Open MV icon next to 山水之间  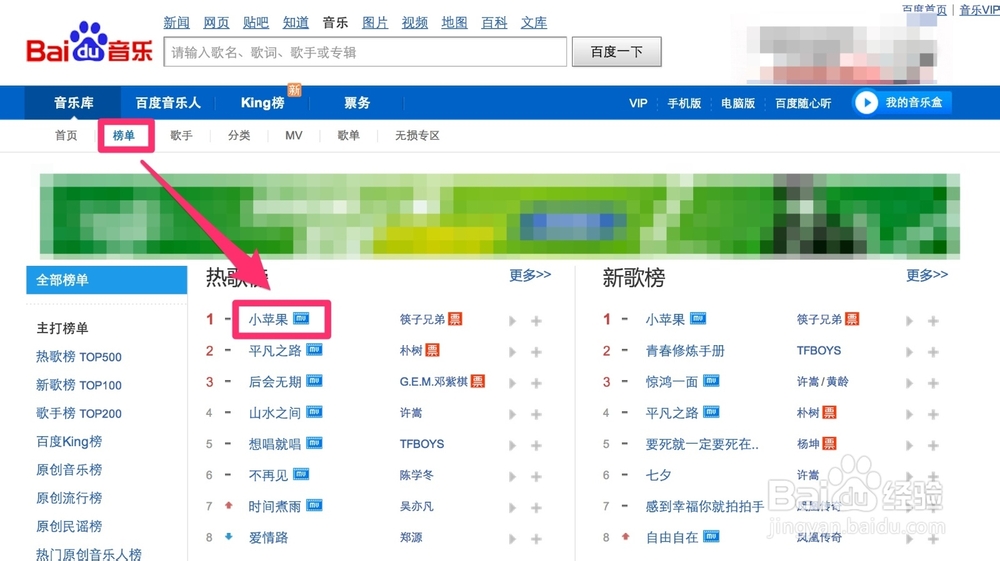(314, 412)
